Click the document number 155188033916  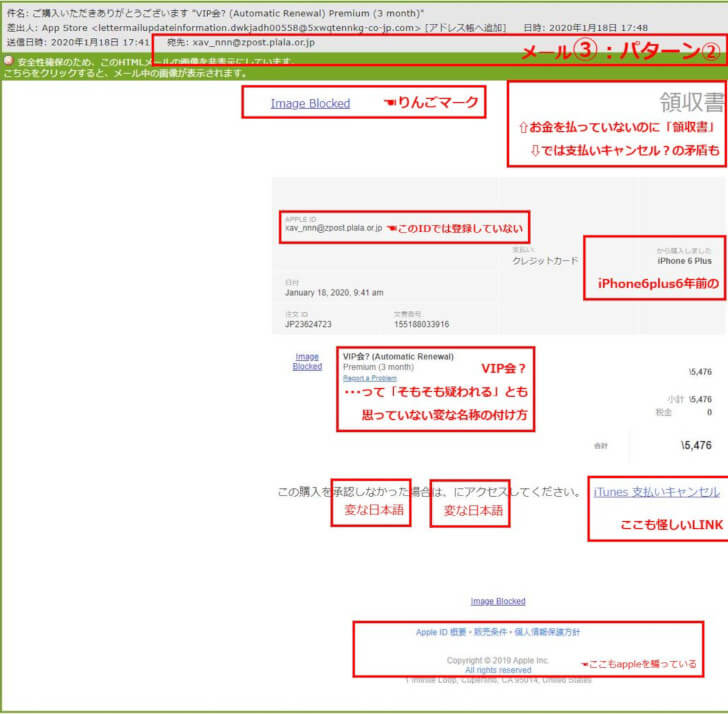click(422, 324)
